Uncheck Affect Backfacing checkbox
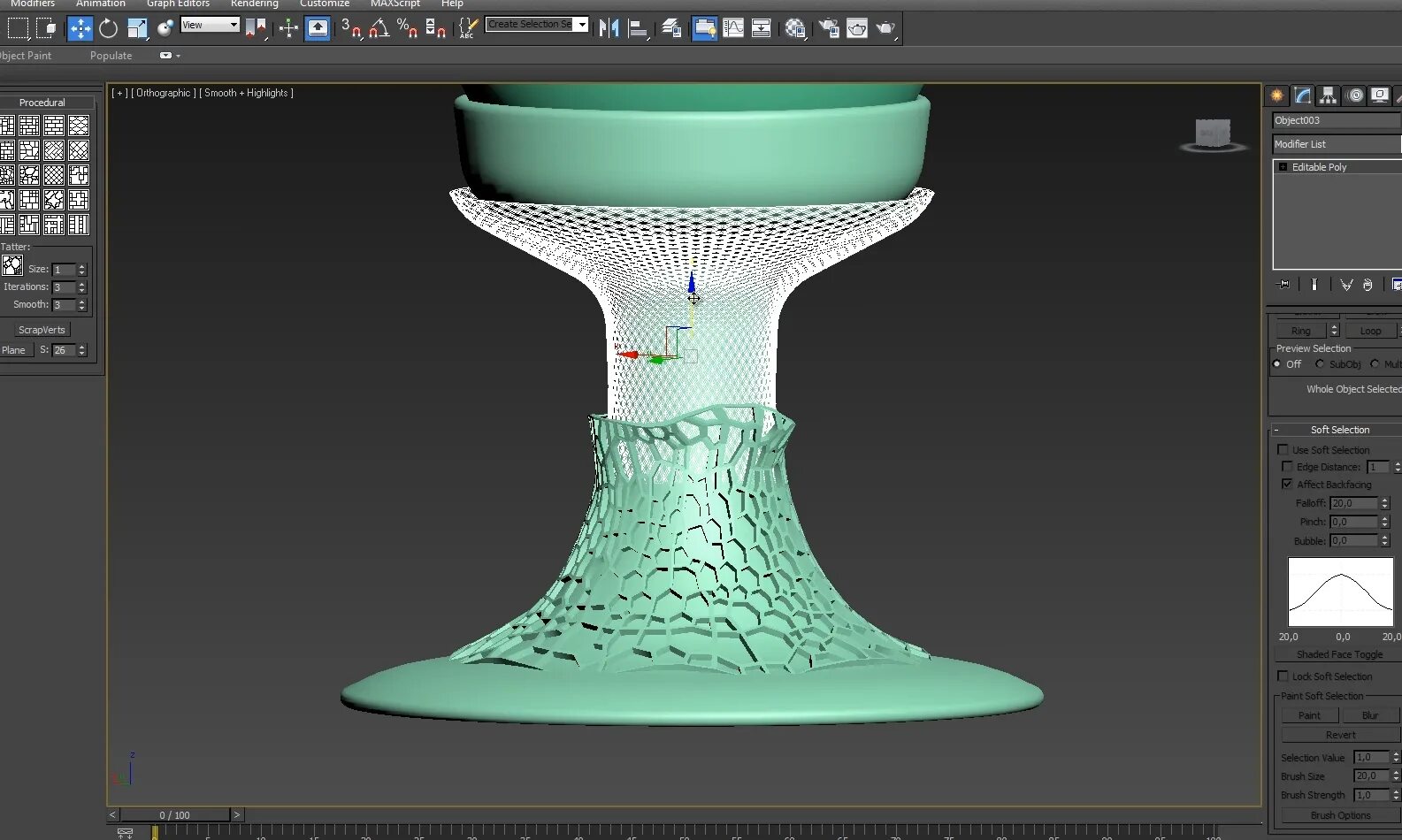This screenshot has width=1402, height=840. pyautogui.click(x=1287, y=485)
